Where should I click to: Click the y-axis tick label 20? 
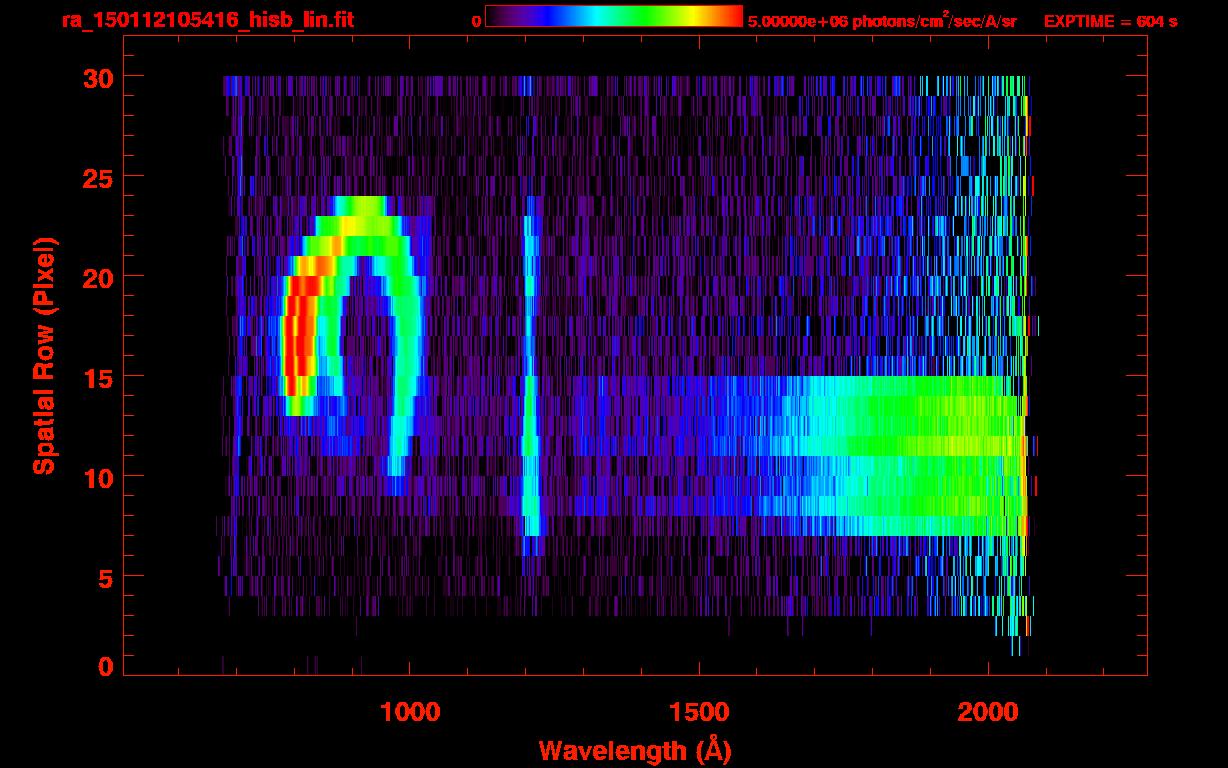tap(98, 277)
